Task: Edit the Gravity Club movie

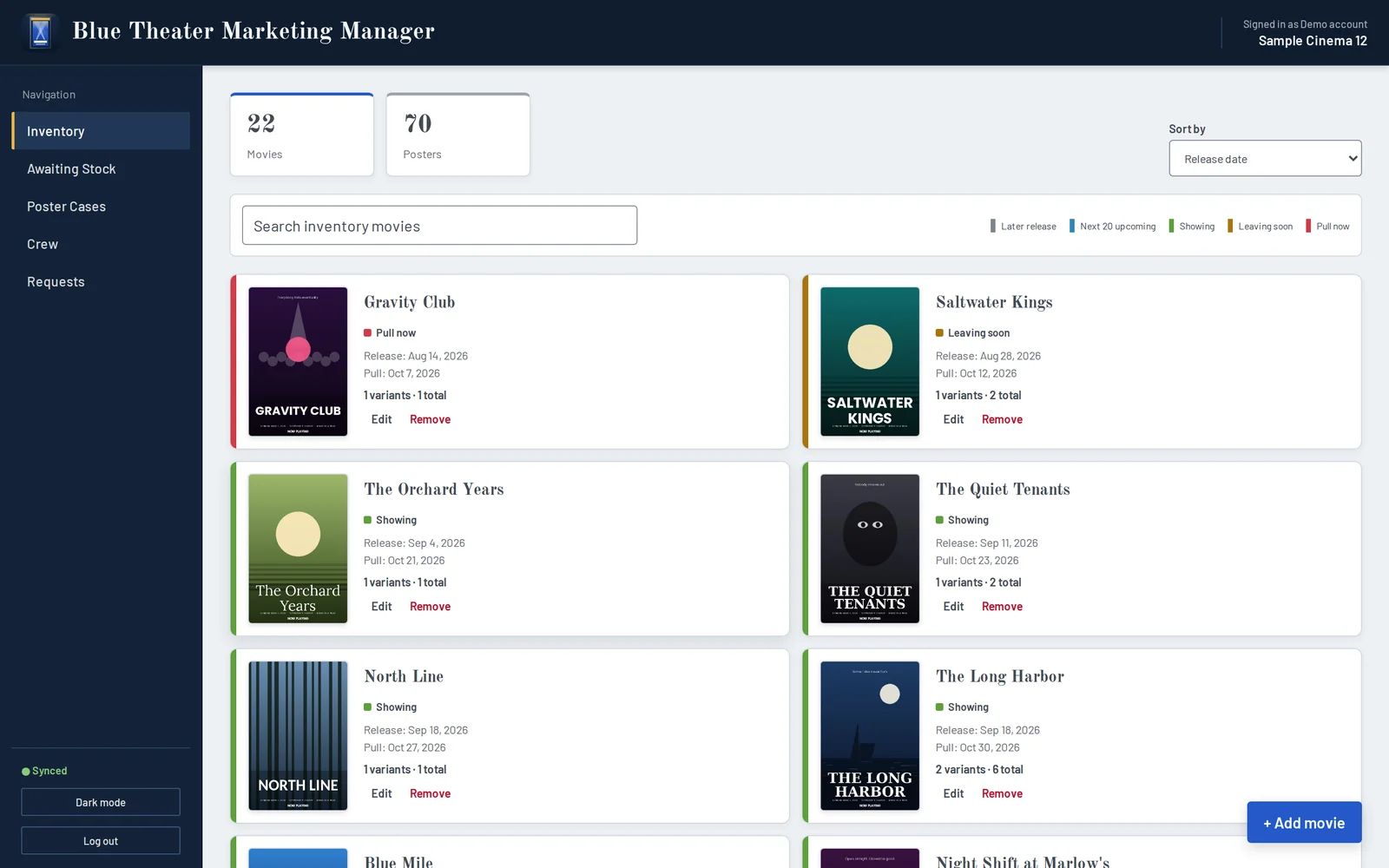Action: point(382,419)
